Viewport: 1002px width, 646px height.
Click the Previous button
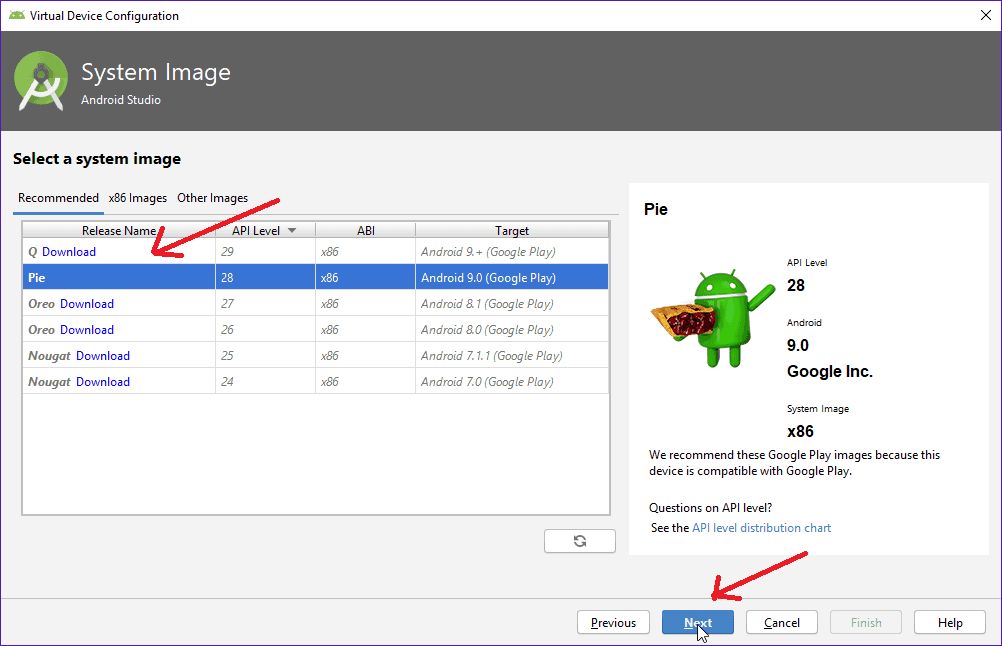pos(613,622)
